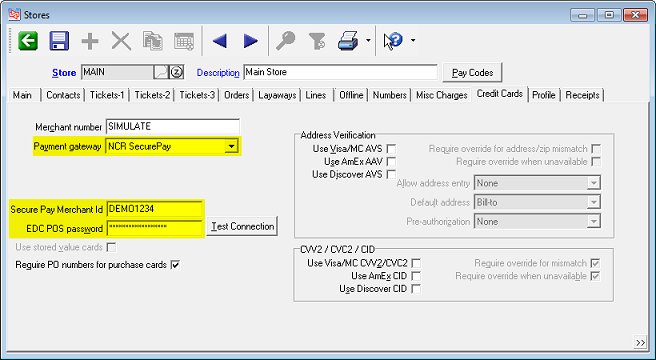Viewport: 656px width, 360px height.
Task: Save the store record with floppy disk icon
Action: tap(59, 41)
